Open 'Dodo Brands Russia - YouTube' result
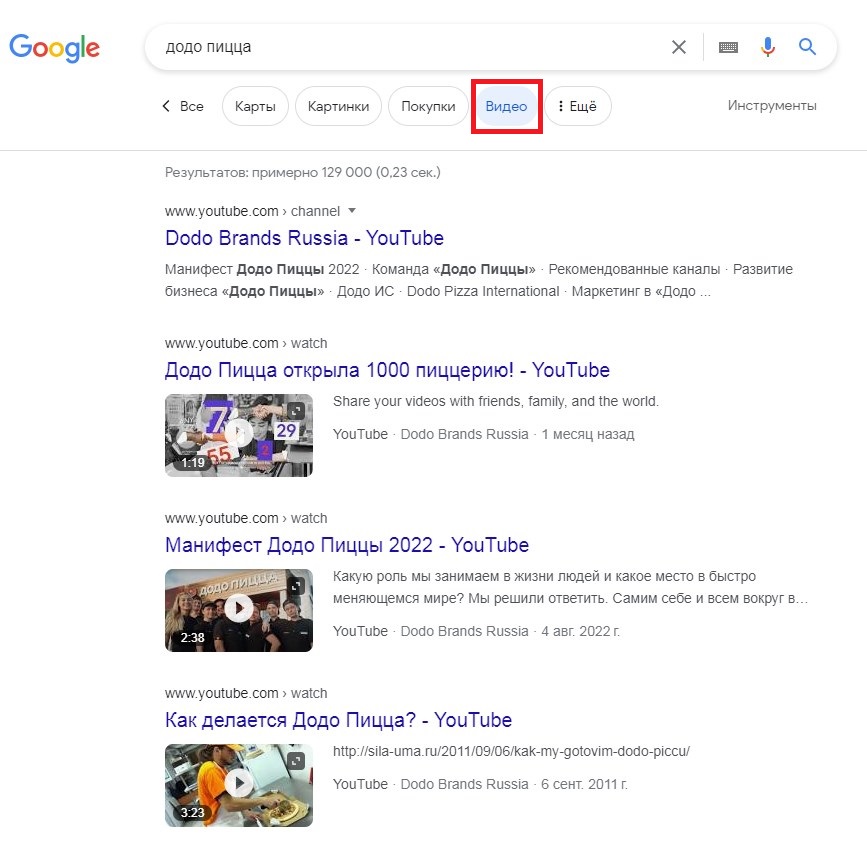 coord(304,238)
